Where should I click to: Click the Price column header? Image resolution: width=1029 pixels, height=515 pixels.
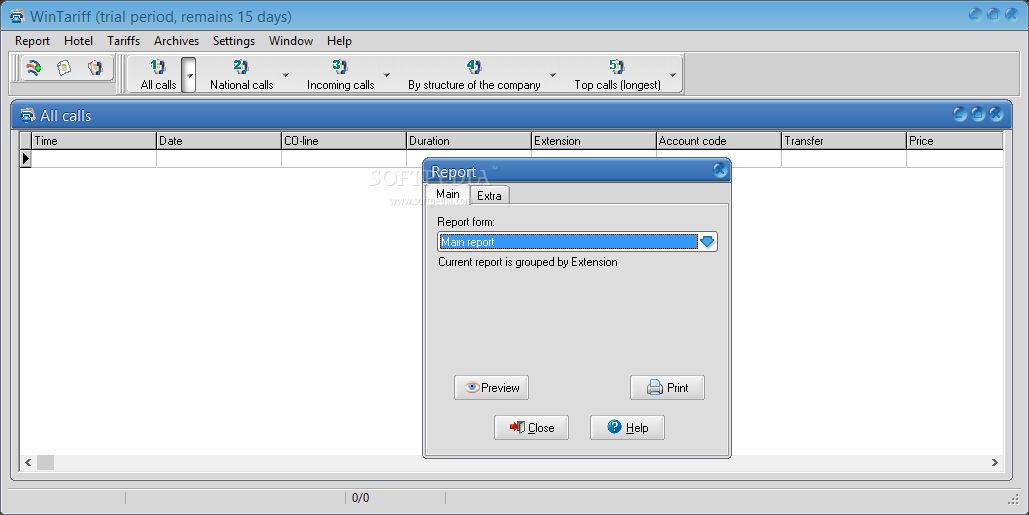tap(955, 140)
